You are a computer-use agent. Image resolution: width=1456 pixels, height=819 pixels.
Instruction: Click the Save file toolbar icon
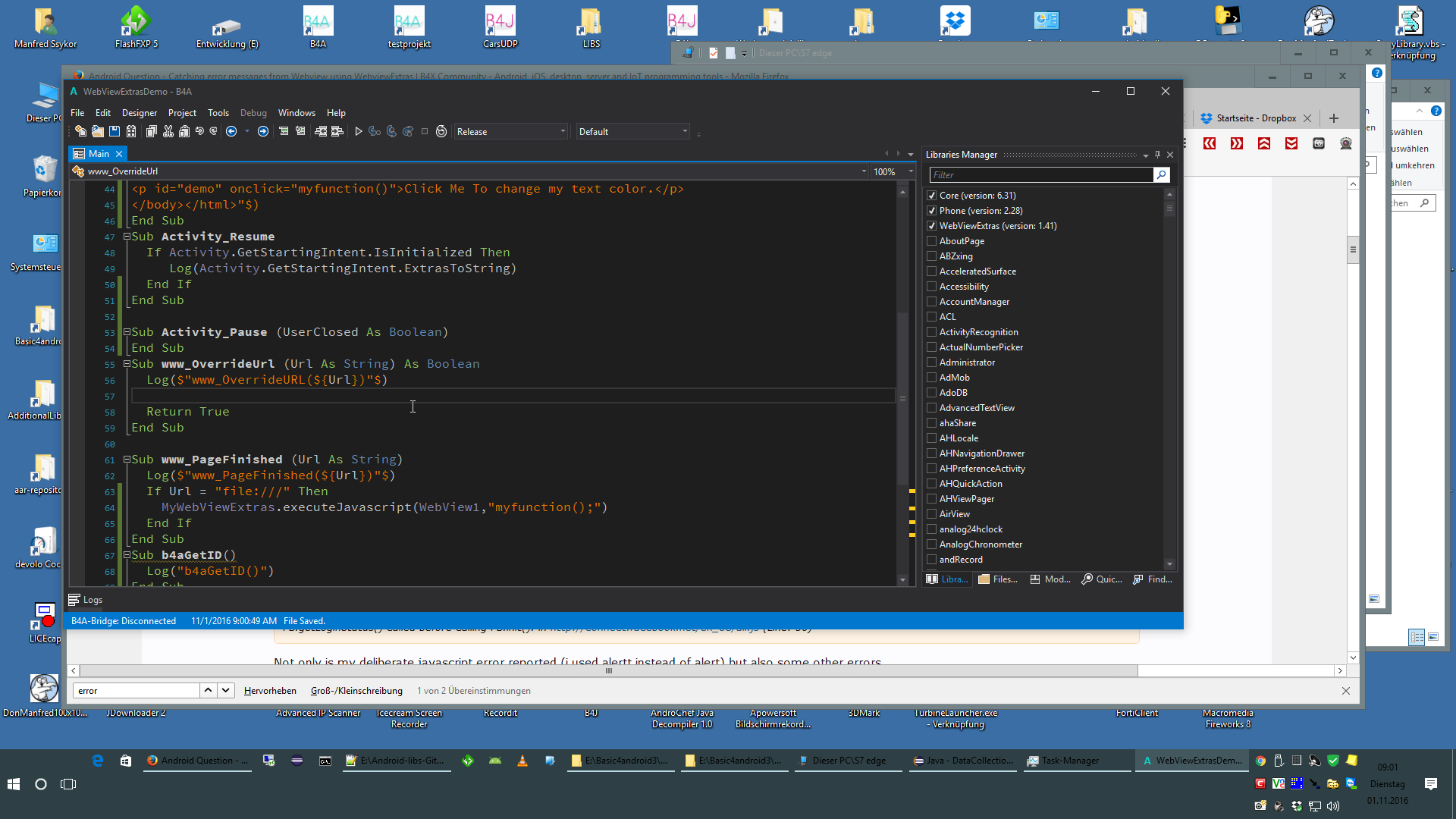pyautogui.click(x=115, y=131)
